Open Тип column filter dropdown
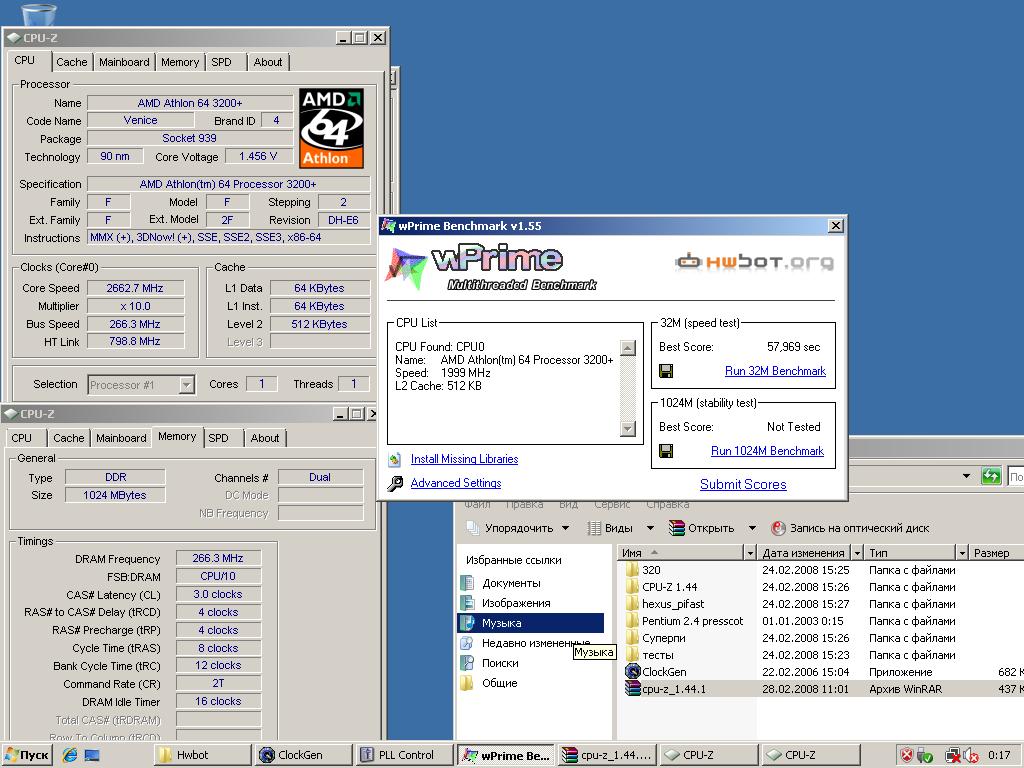The height and width of the screenshot is (768, 1024). [x=962, y=552]
